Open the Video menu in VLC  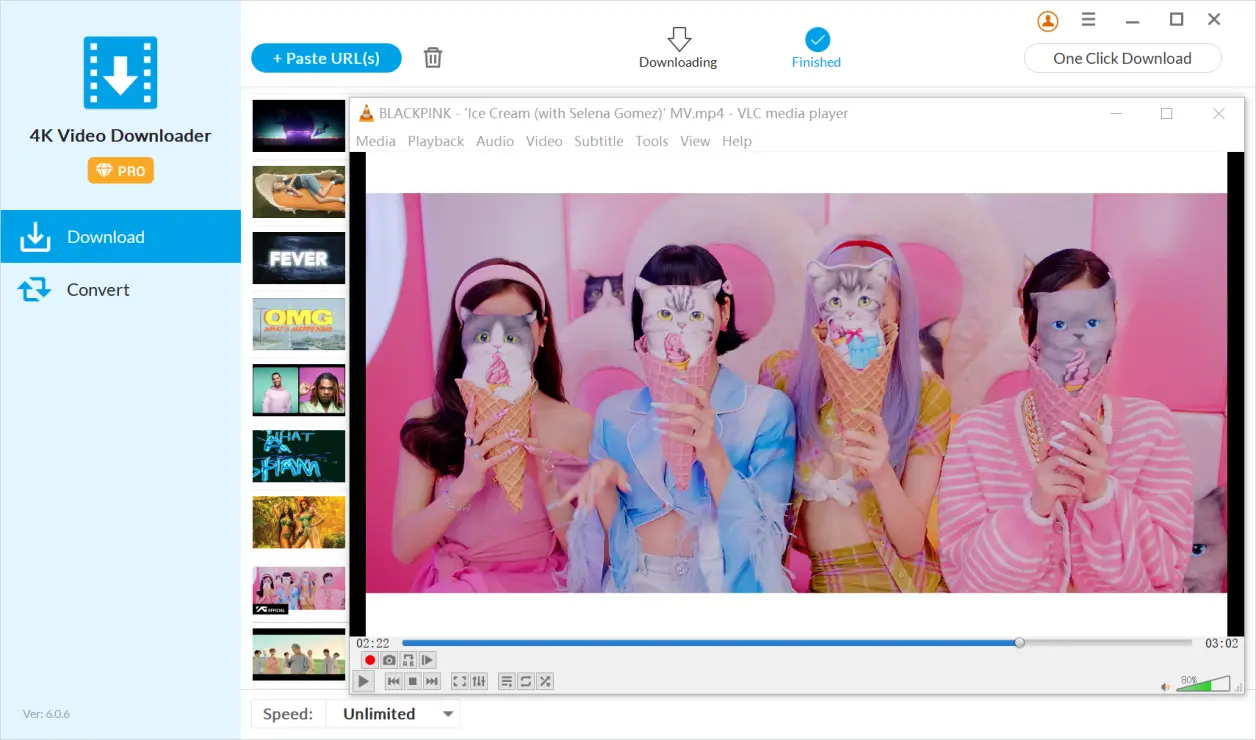544,141
